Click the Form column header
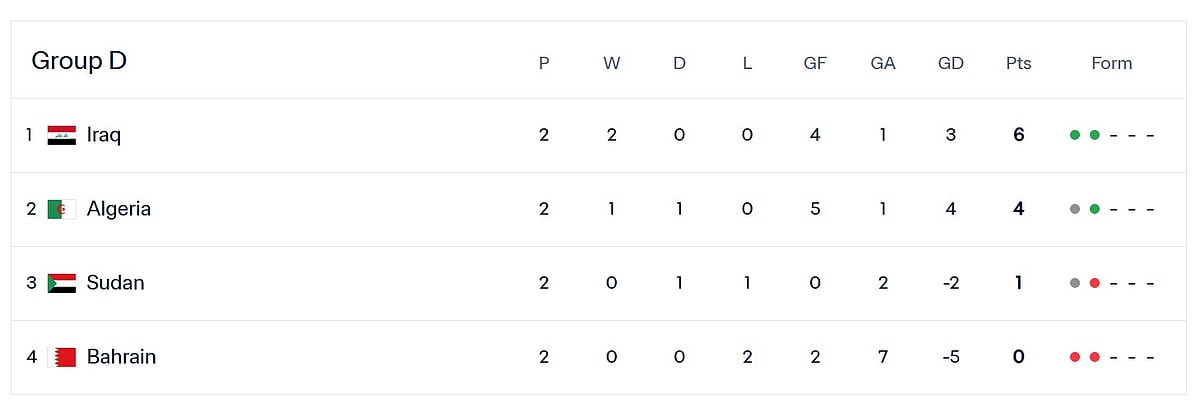Image resolution: width=1200 pixels, height=403 pixels. [1112, 63]
